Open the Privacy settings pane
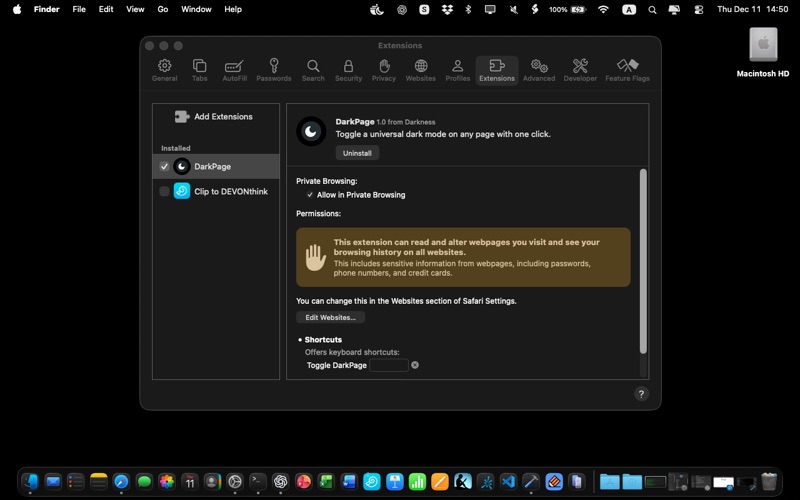 pyautogui.click(x=384, y=70)
